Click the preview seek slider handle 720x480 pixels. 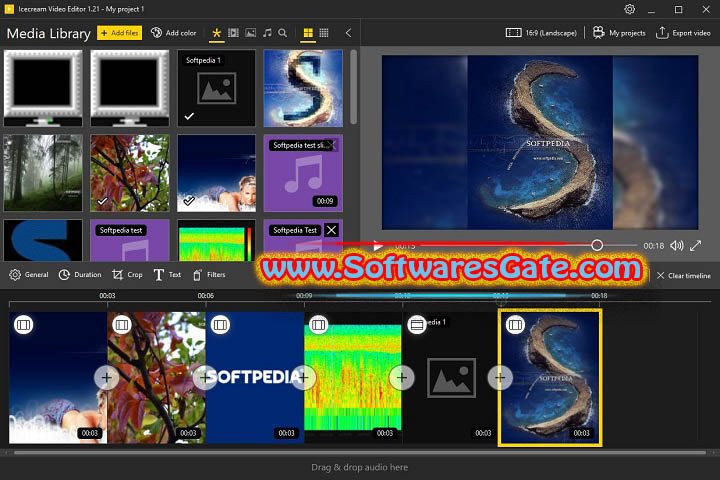pos(596,245)
